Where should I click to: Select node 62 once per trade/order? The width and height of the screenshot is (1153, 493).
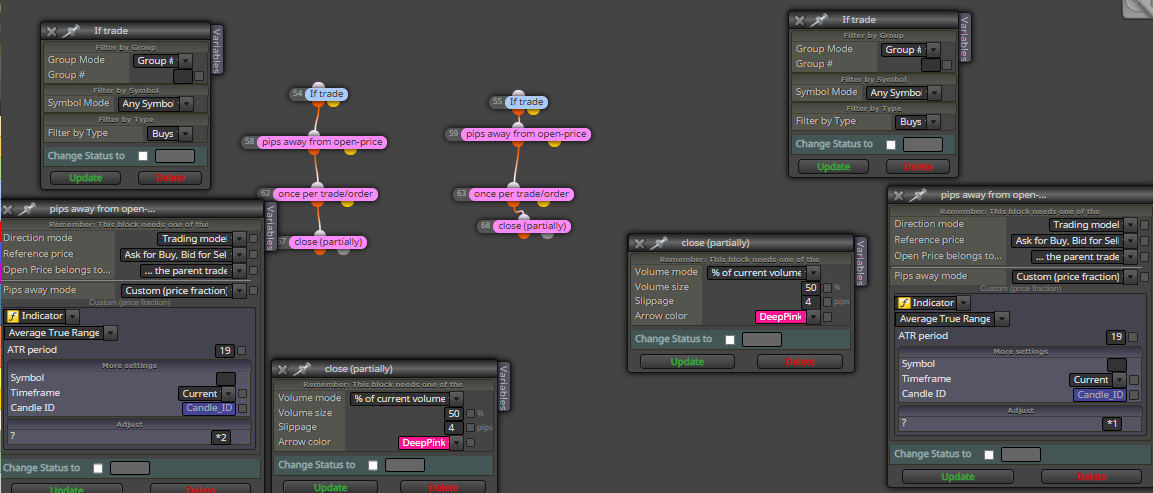(325, 194)
